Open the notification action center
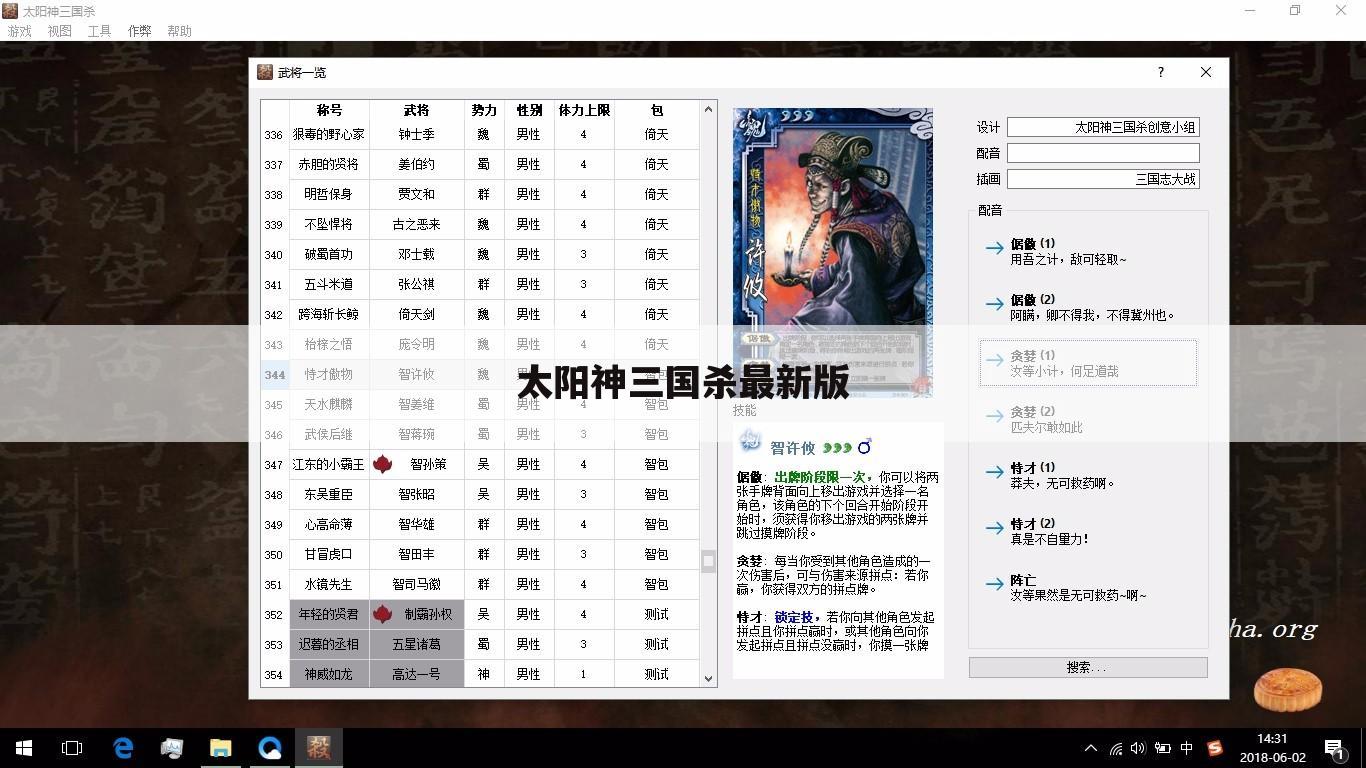Image resolution: width=1366 pixels, height=768 pixels. click(1334, 748)
